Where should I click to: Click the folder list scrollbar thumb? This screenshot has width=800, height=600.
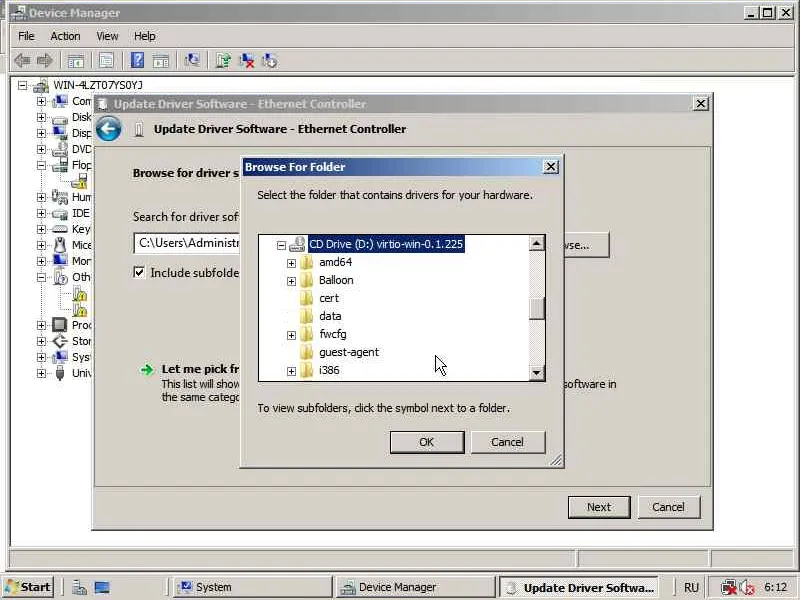coord(536,308)
